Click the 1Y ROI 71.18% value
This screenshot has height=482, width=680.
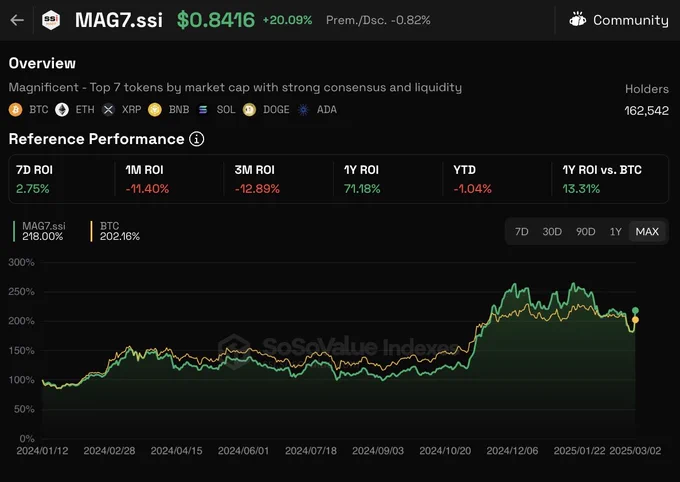[362, 189]
